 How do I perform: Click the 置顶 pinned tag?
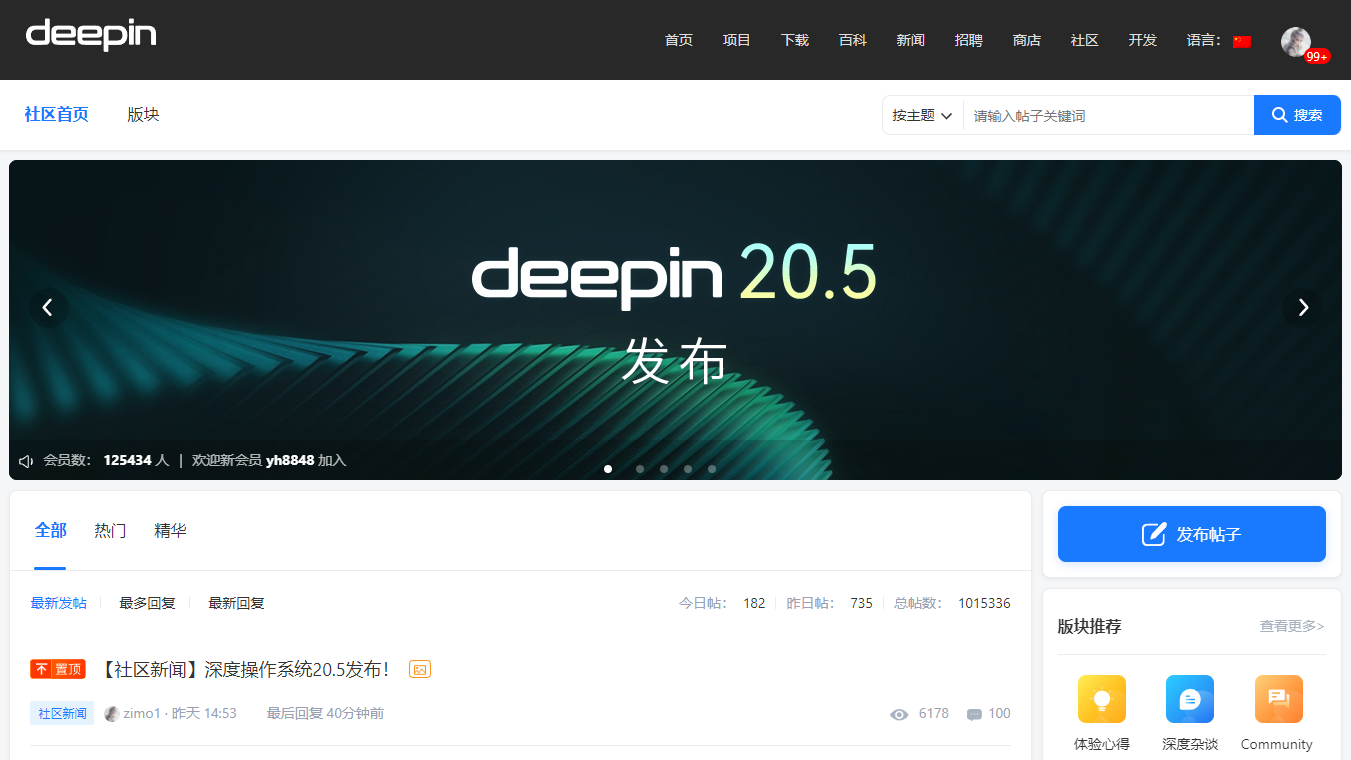tap(58, 669)
